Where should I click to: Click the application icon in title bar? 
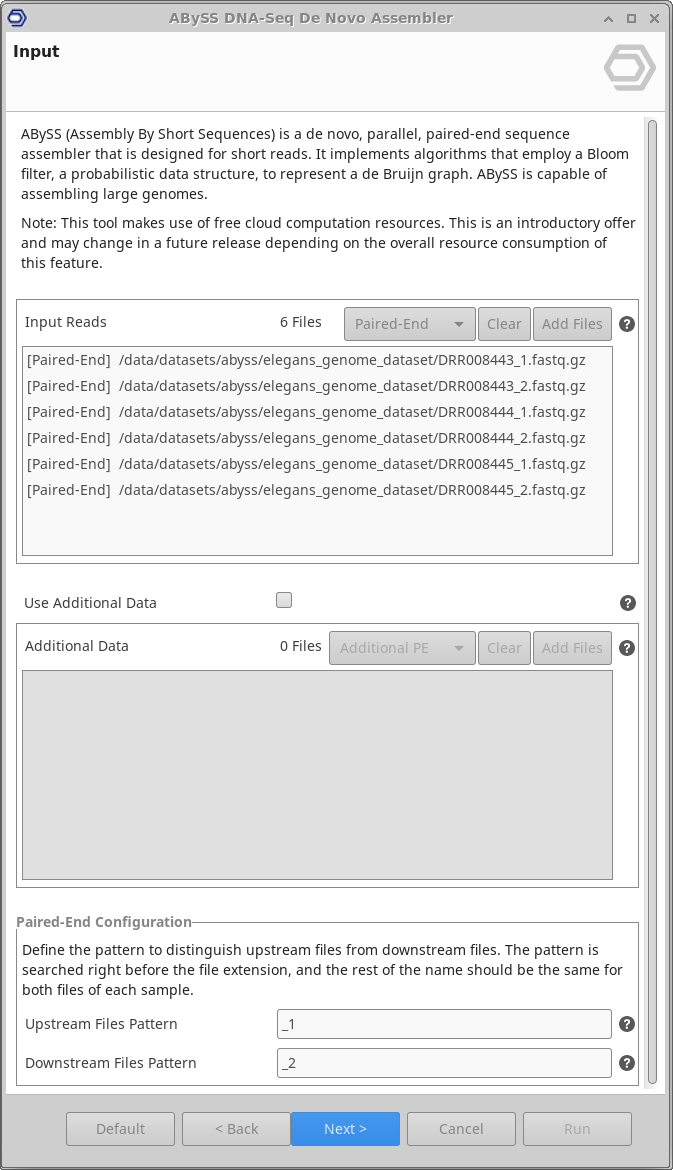17,18
